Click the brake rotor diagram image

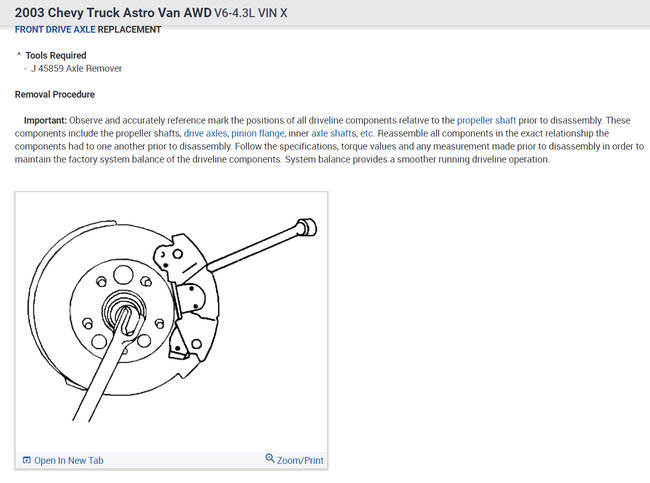[171, 322]
